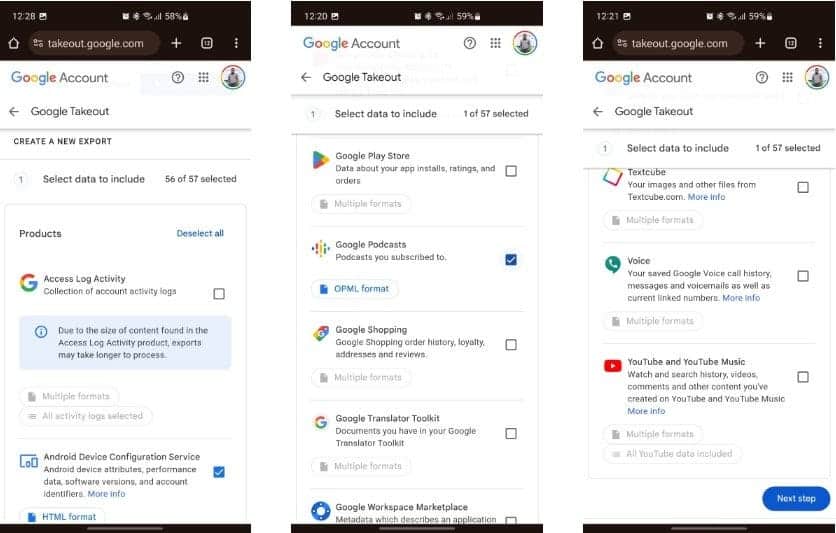Click the address bar in the left phone
Image resolution: width=836 pixels, height=533 pixels.
[94, 43]
